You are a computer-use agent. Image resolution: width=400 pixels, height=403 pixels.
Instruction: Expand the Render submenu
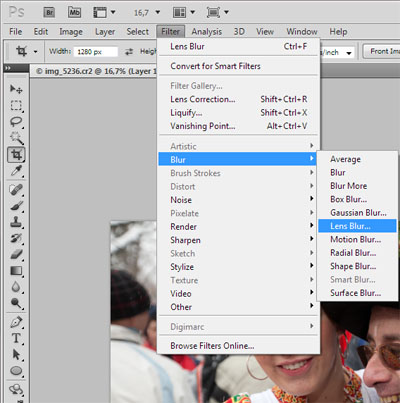tap(238, 227)
